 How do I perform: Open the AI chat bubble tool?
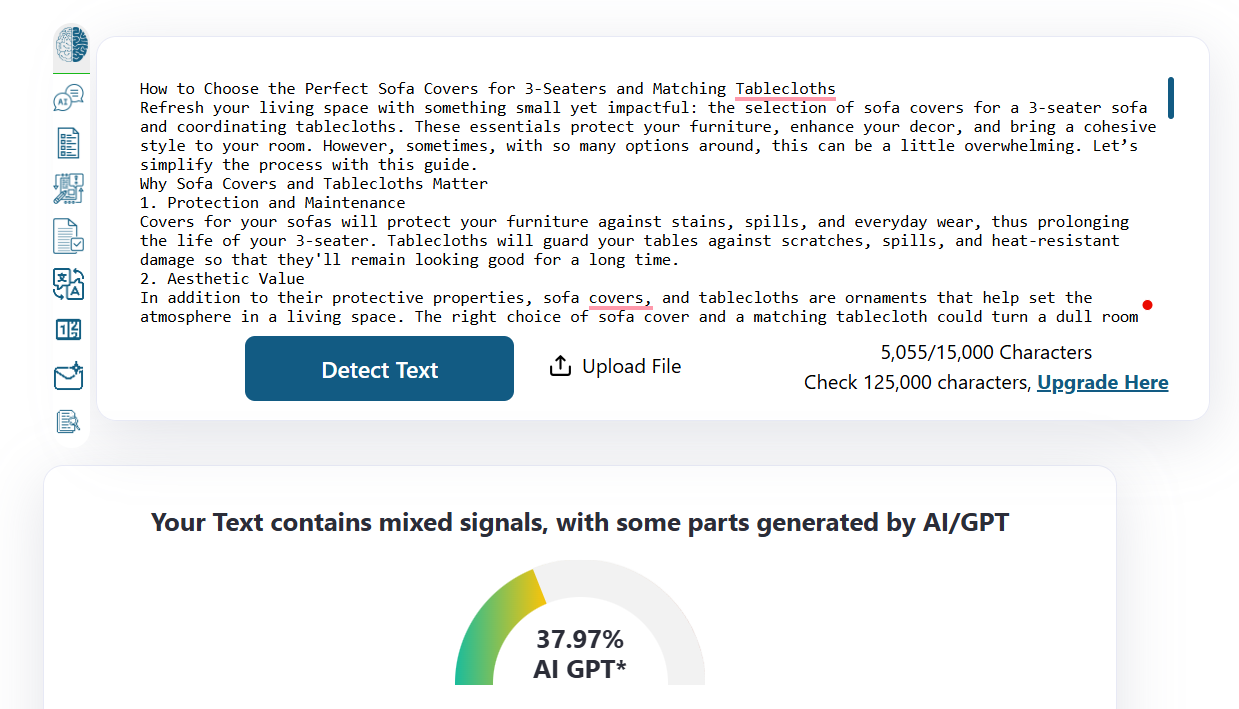[x=68, y=99]
